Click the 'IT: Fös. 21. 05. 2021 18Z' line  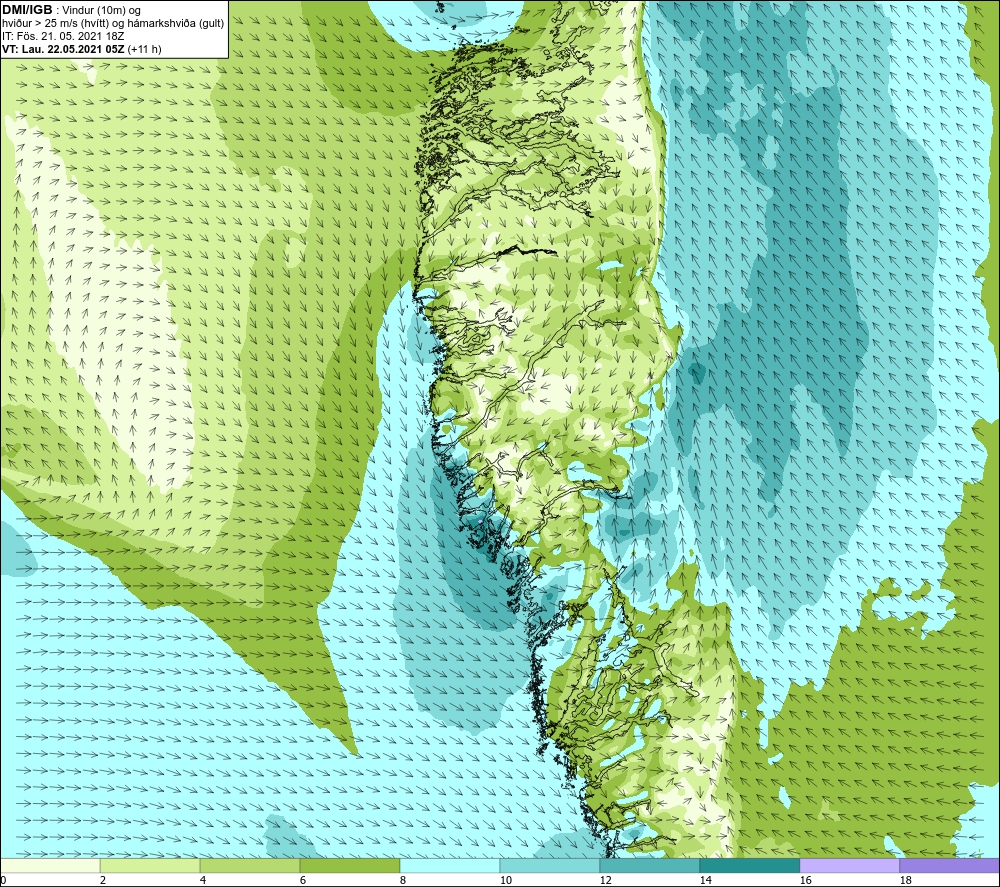click(x=63, y=36)
